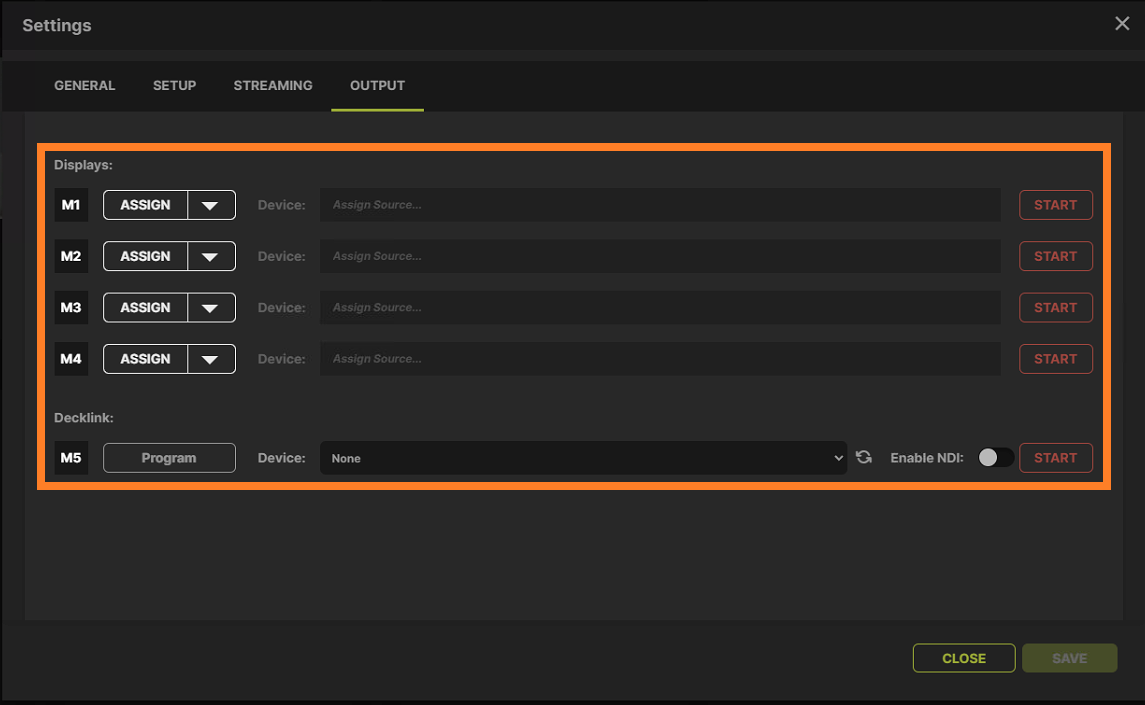
Task: Start the M4 display output
Action: click(x=1055, y=358)
